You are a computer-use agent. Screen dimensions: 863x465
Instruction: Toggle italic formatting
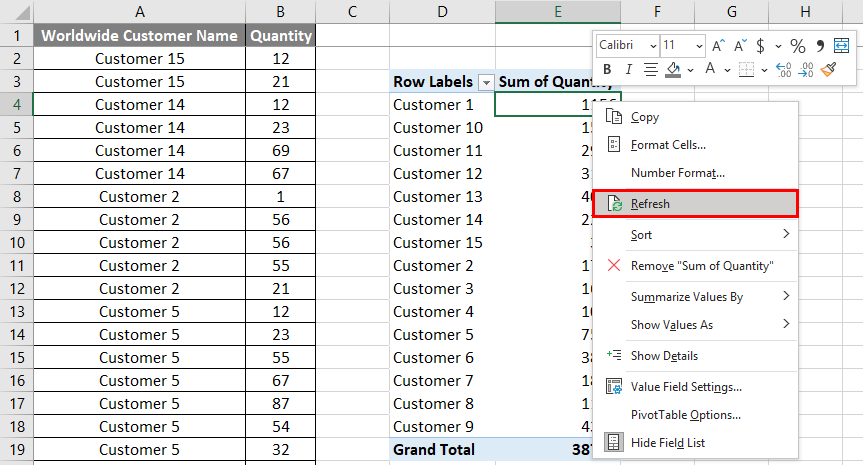pyautogui.click(x=629, y=69)
